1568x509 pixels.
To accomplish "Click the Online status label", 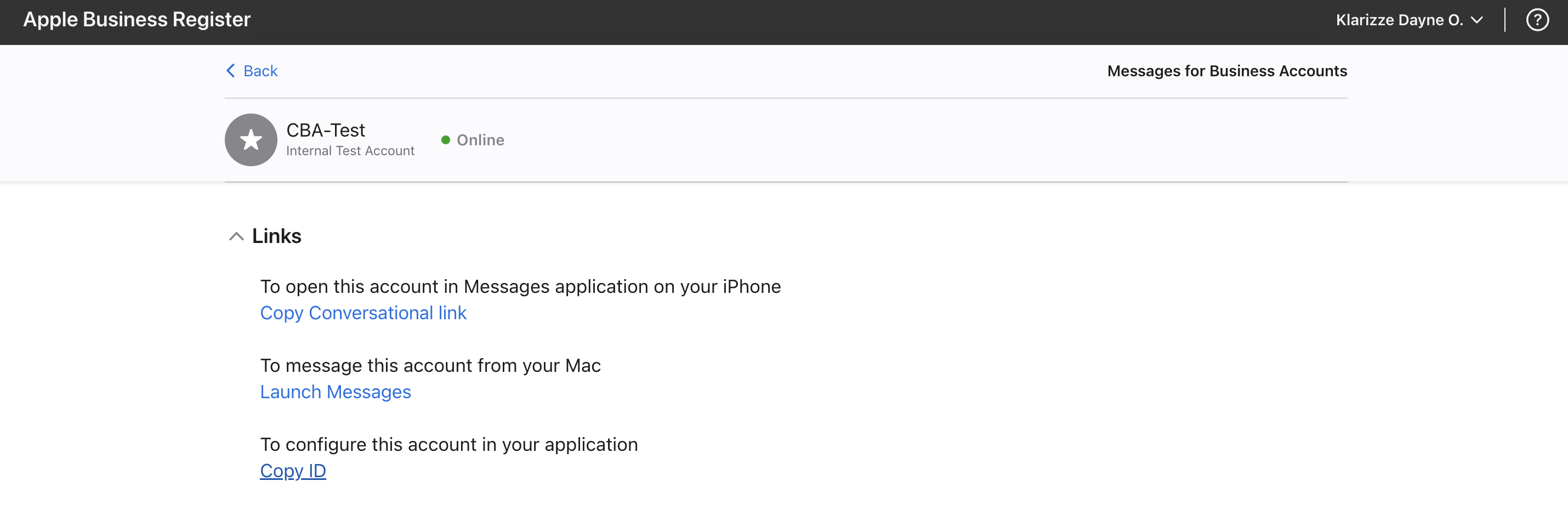I will [x=480, y=140].
